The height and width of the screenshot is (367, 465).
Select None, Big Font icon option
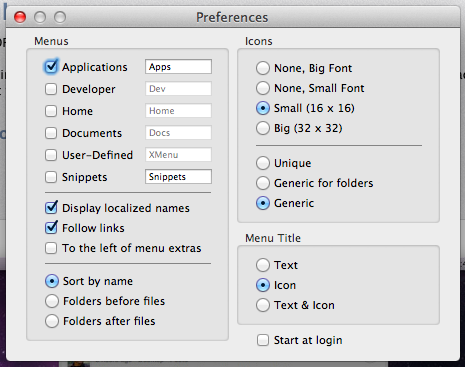(263, 68)
